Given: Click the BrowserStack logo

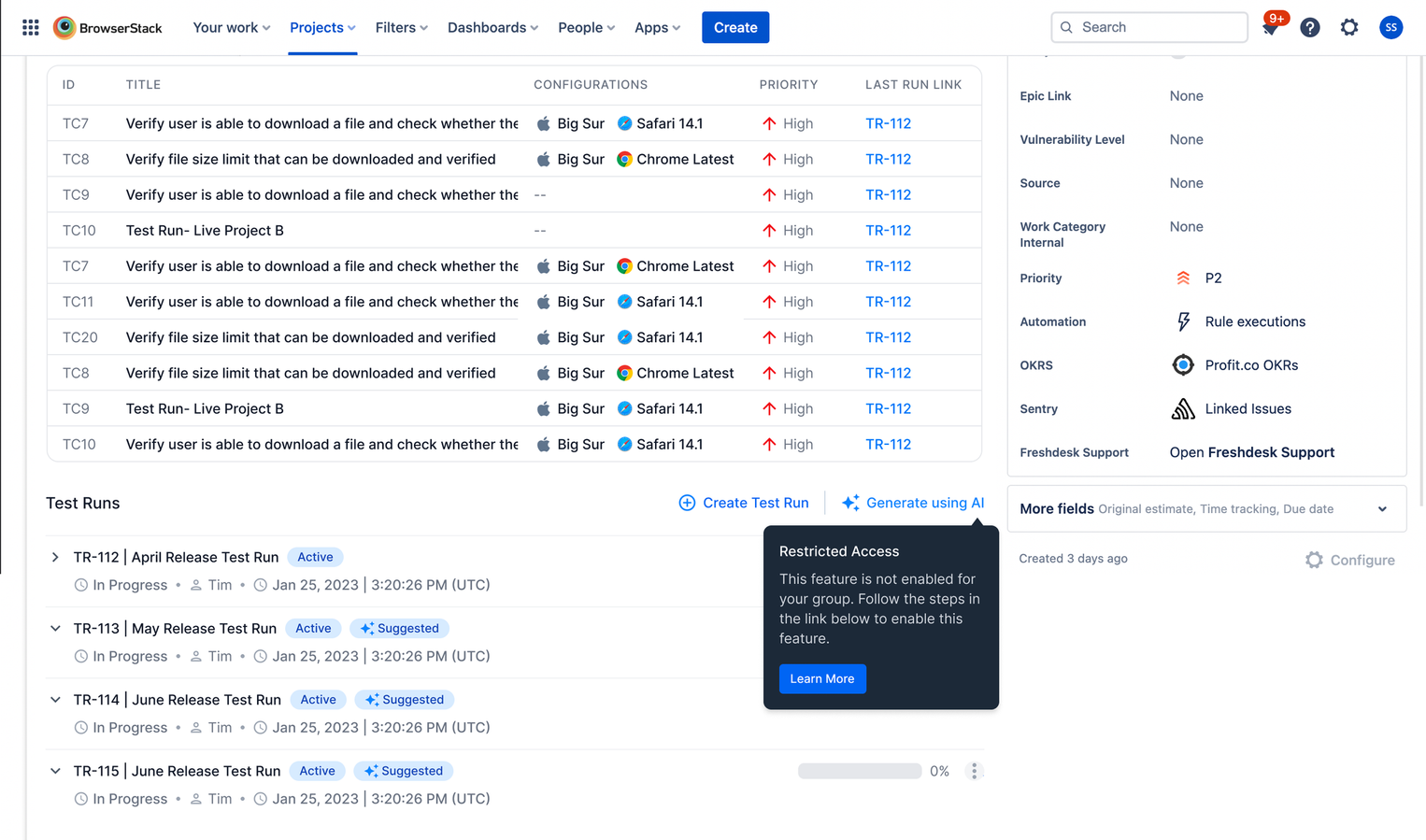Looking at the screenshot, I should (x=107, y=27).
